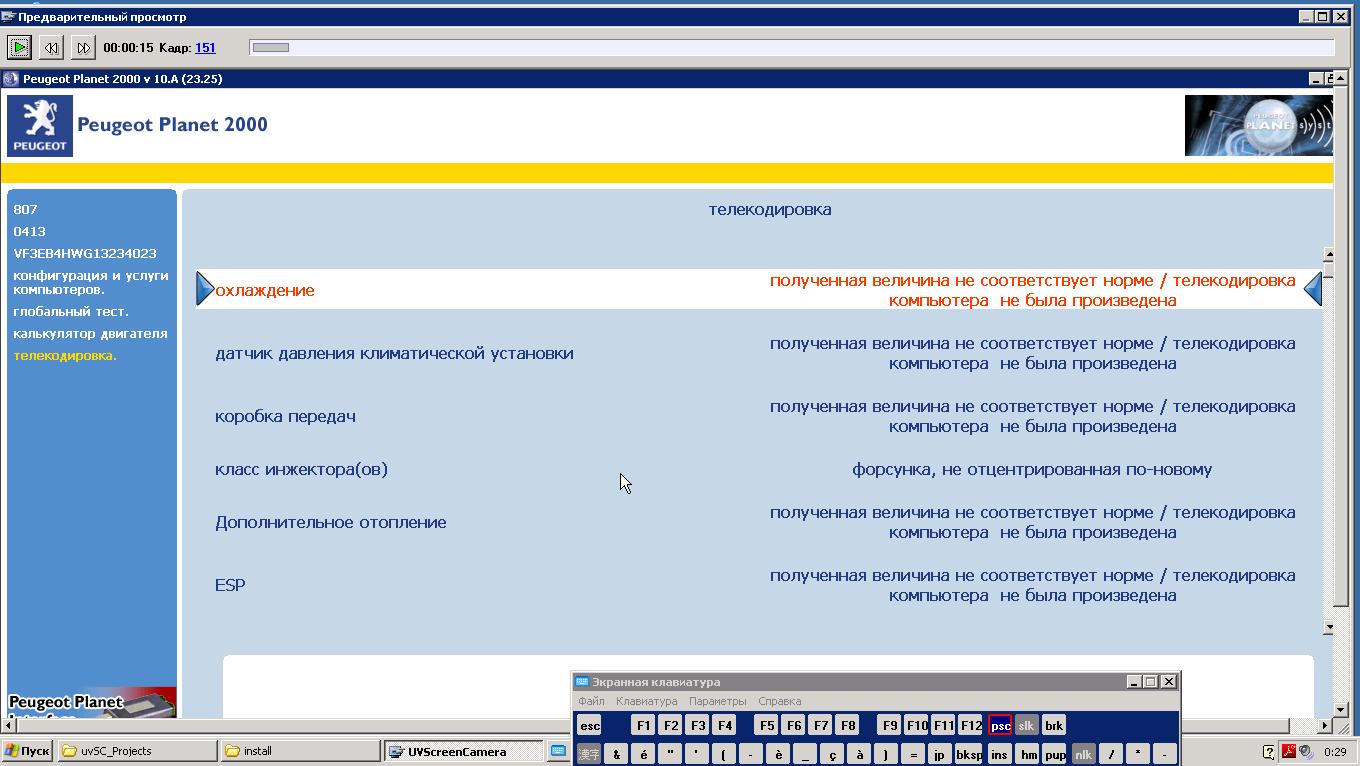Click the 807 model entry in sidebar
1360x766 pixels.
(25, 209)
